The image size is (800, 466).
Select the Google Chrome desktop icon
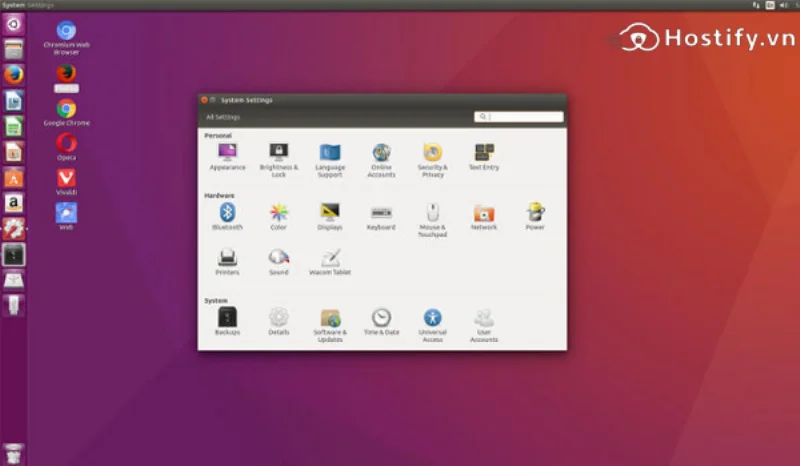click(66, 112)
